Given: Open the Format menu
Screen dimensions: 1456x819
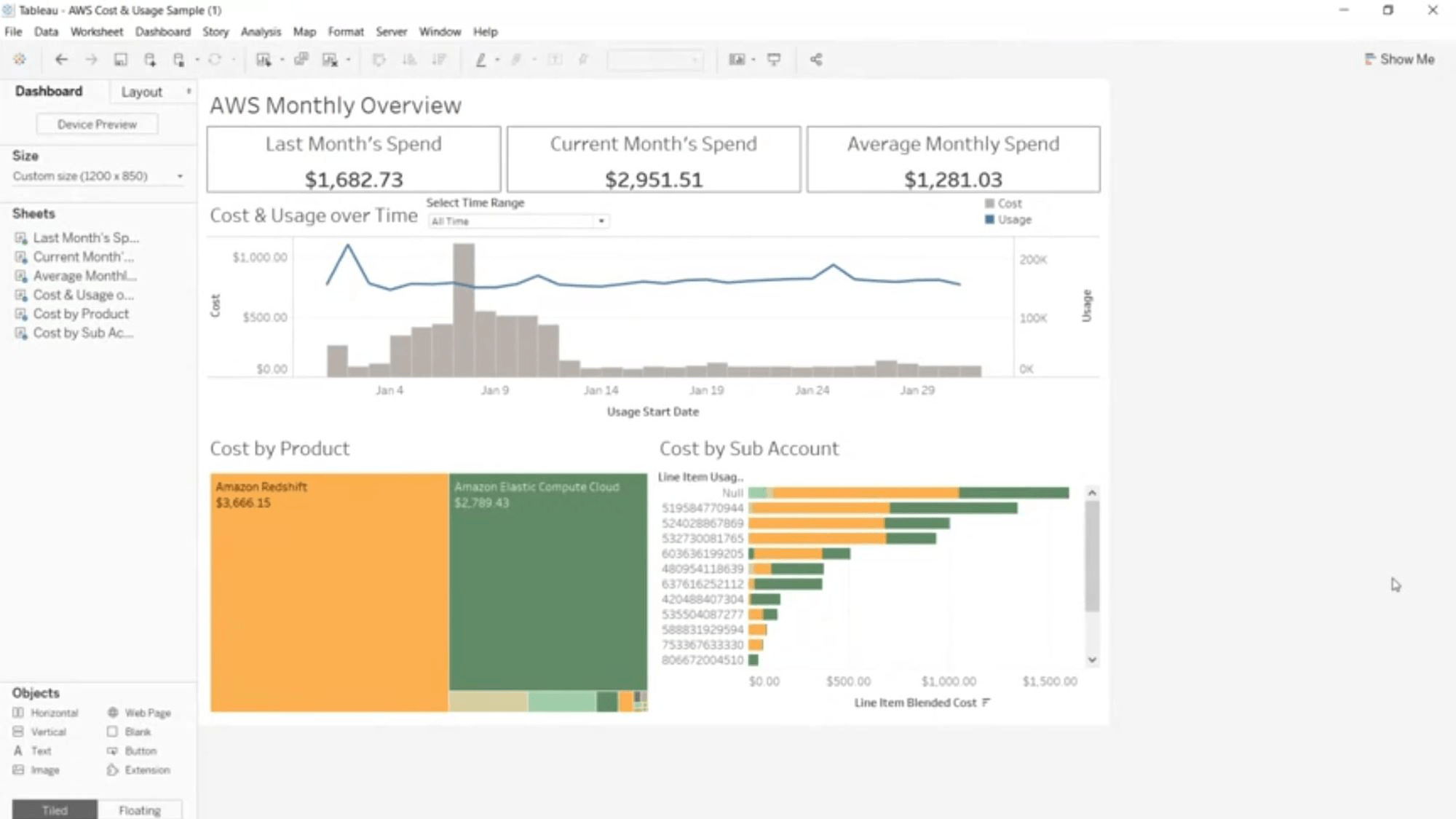Looking at the screenshot, I should [346, 32].
